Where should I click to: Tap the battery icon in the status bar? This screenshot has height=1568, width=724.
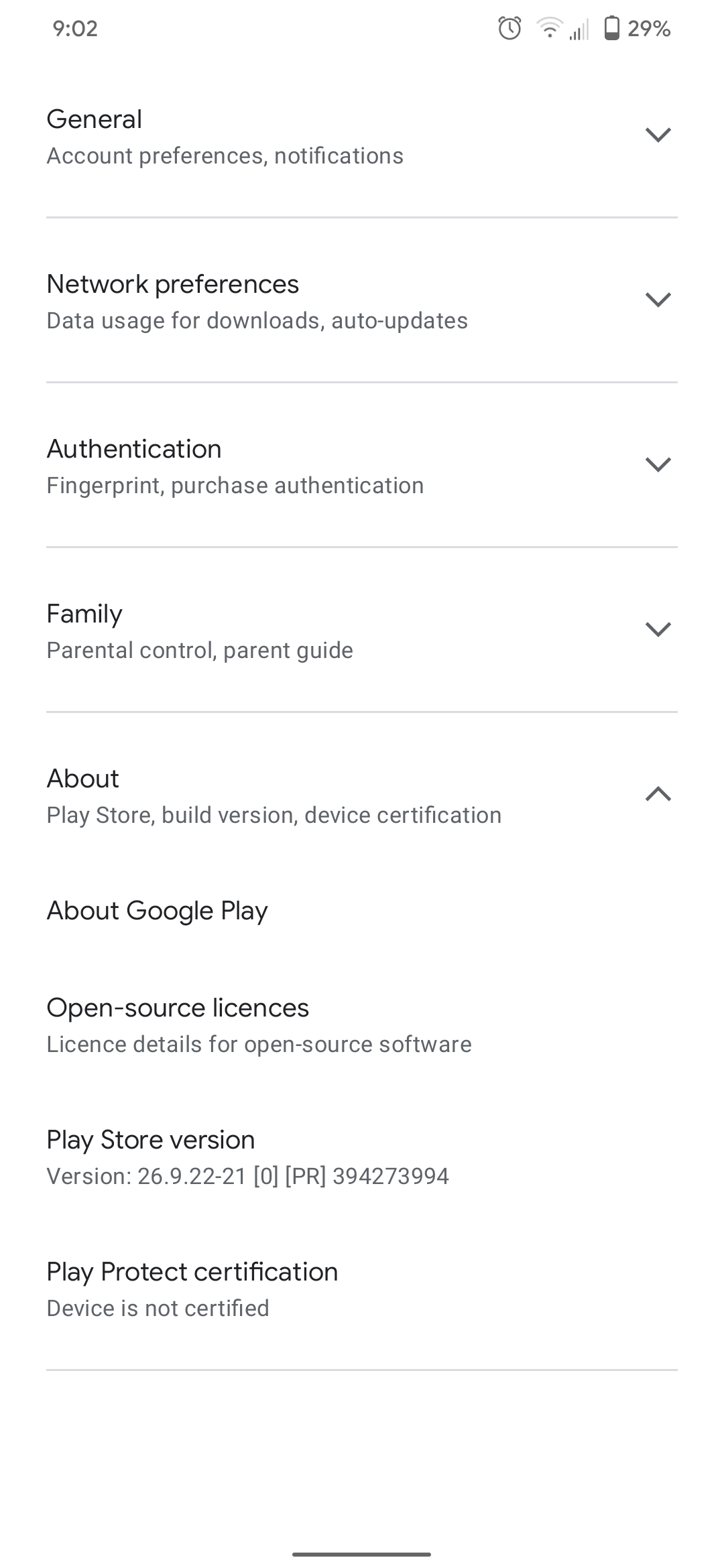point(612,28)
